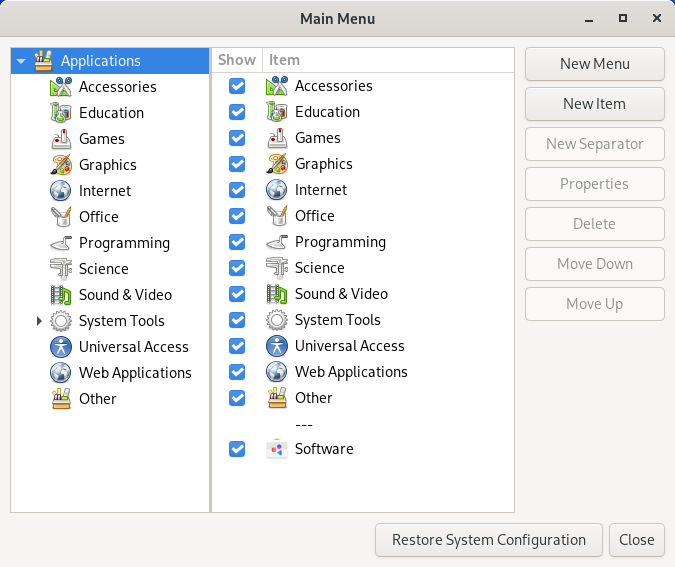Click the Universal Access icon in item list

point(277,346)
